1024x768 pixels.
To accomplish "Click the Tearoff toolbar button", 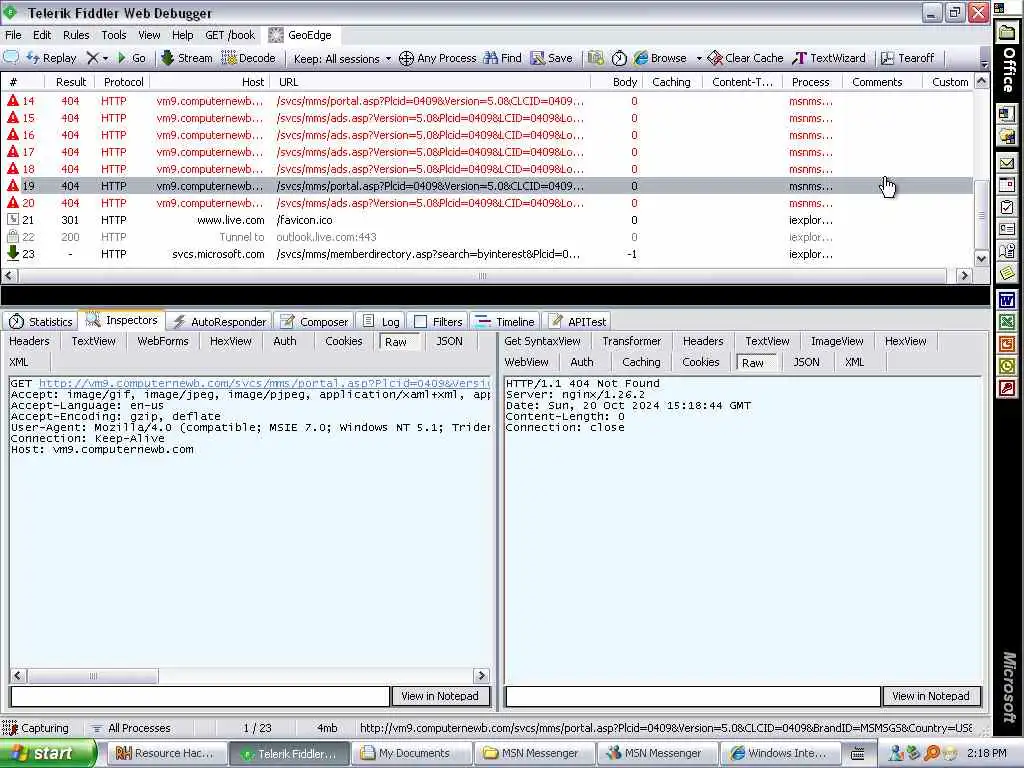I will coord(907,58).
